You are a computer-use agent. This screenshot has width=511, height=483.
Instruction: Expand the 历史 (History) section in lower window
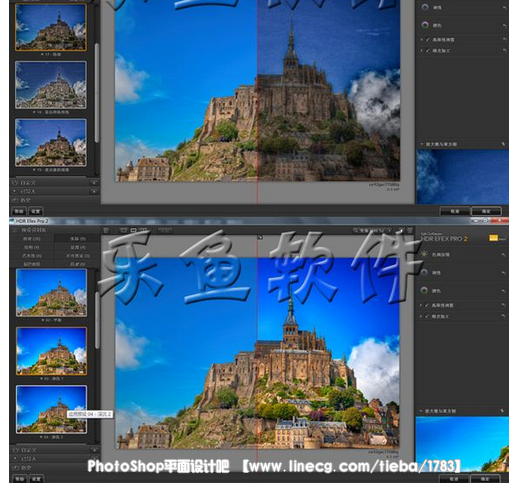[x=26, y=468]
